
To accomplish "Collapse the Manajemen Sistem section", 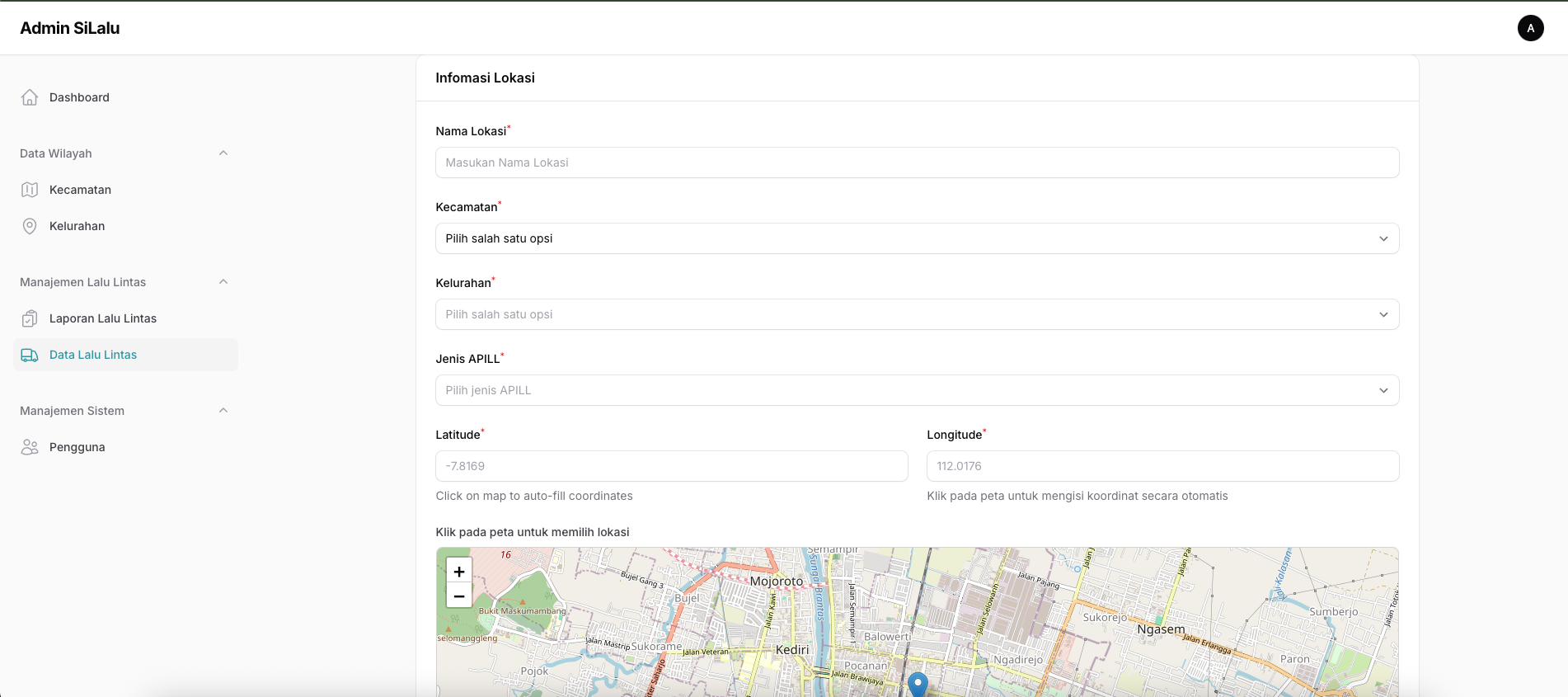I will tap(223, 411).
